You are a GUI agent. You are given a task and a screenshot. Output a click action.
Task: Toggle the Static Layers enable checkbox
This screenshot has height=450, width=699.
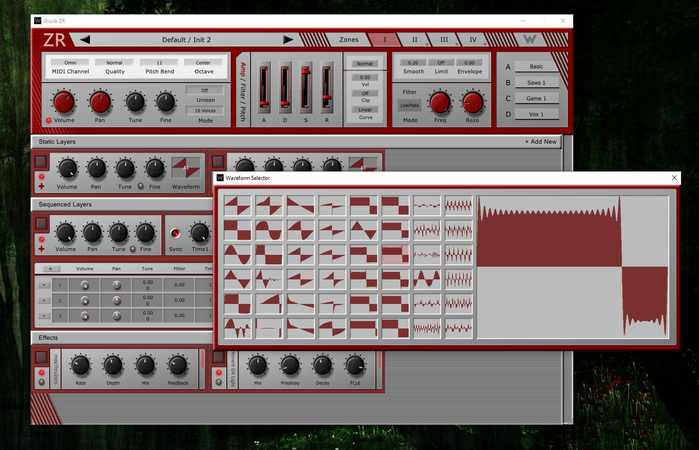coord(41,161)
